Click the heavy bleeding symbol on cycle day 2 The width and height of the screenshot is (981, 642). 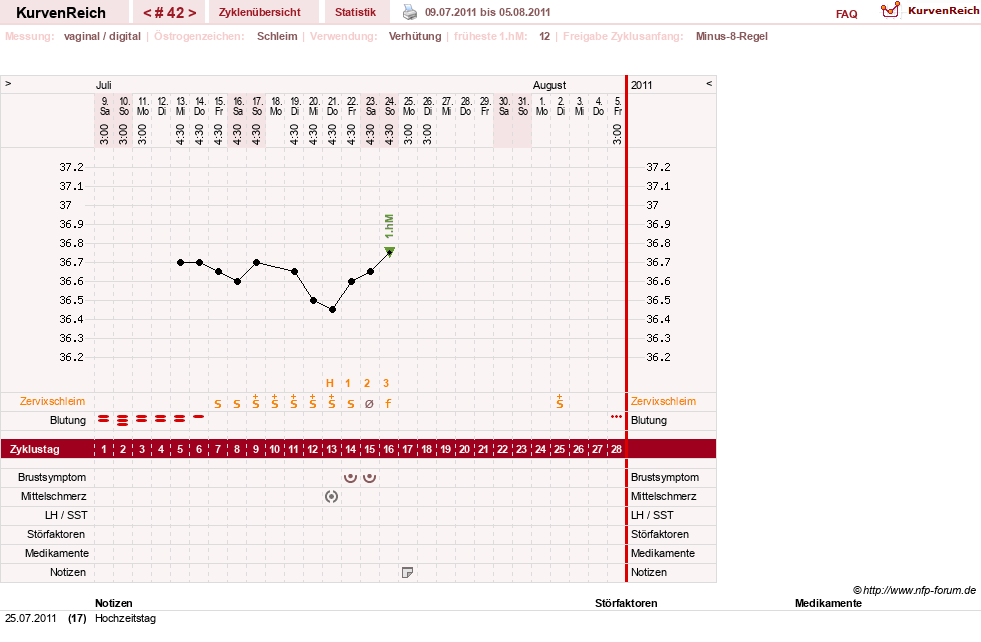pos(123,420)
